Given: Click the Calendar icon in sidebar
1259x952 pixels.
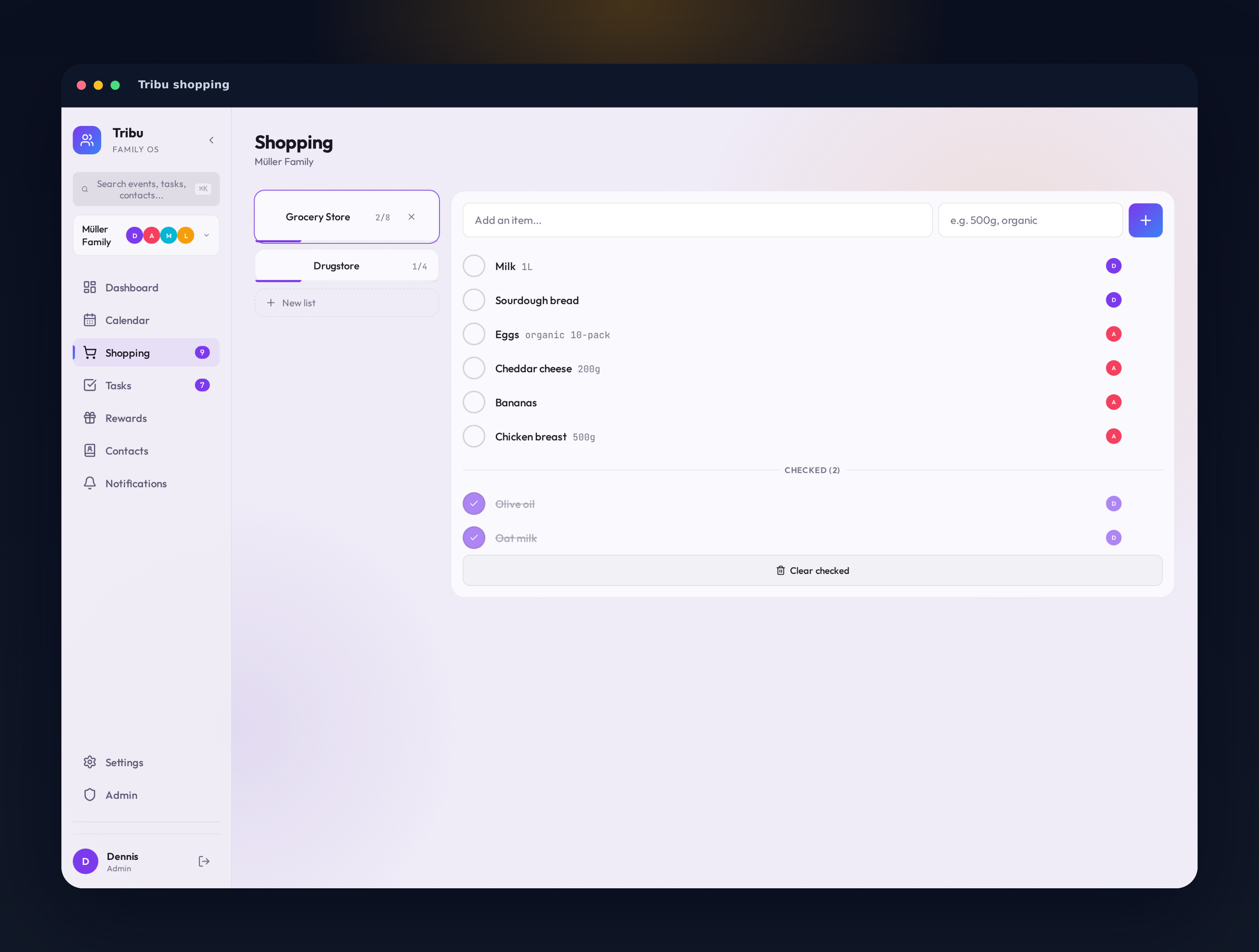Looking at the screenshot, I should click(90, 320).
